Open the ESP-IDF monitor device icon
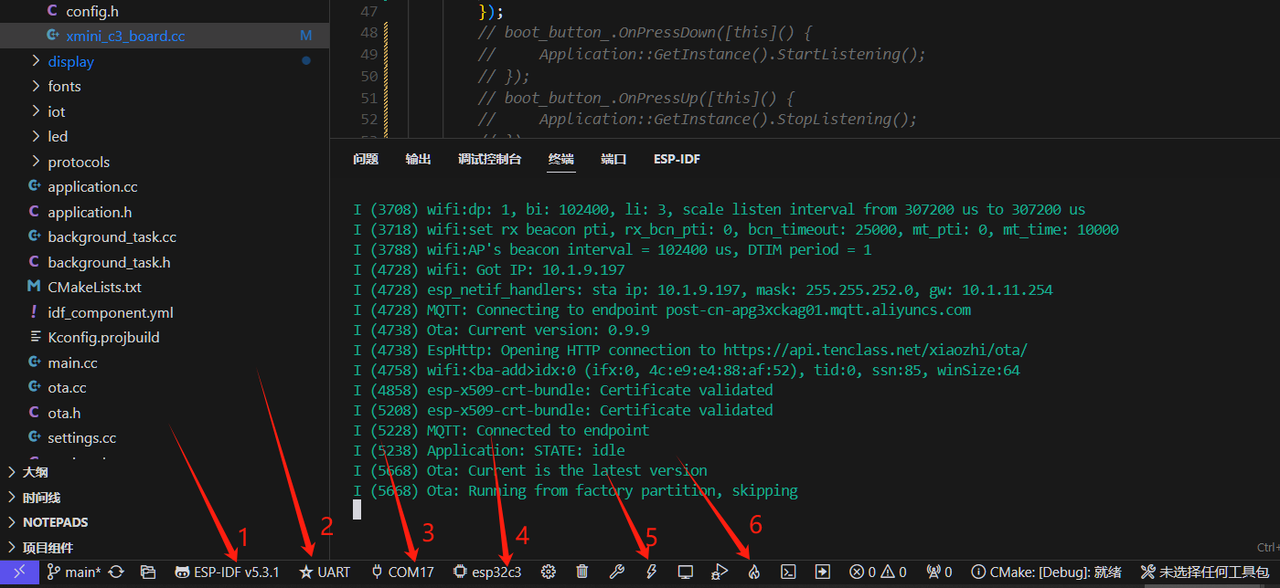Screen dimensions: 1280x588 685,572
